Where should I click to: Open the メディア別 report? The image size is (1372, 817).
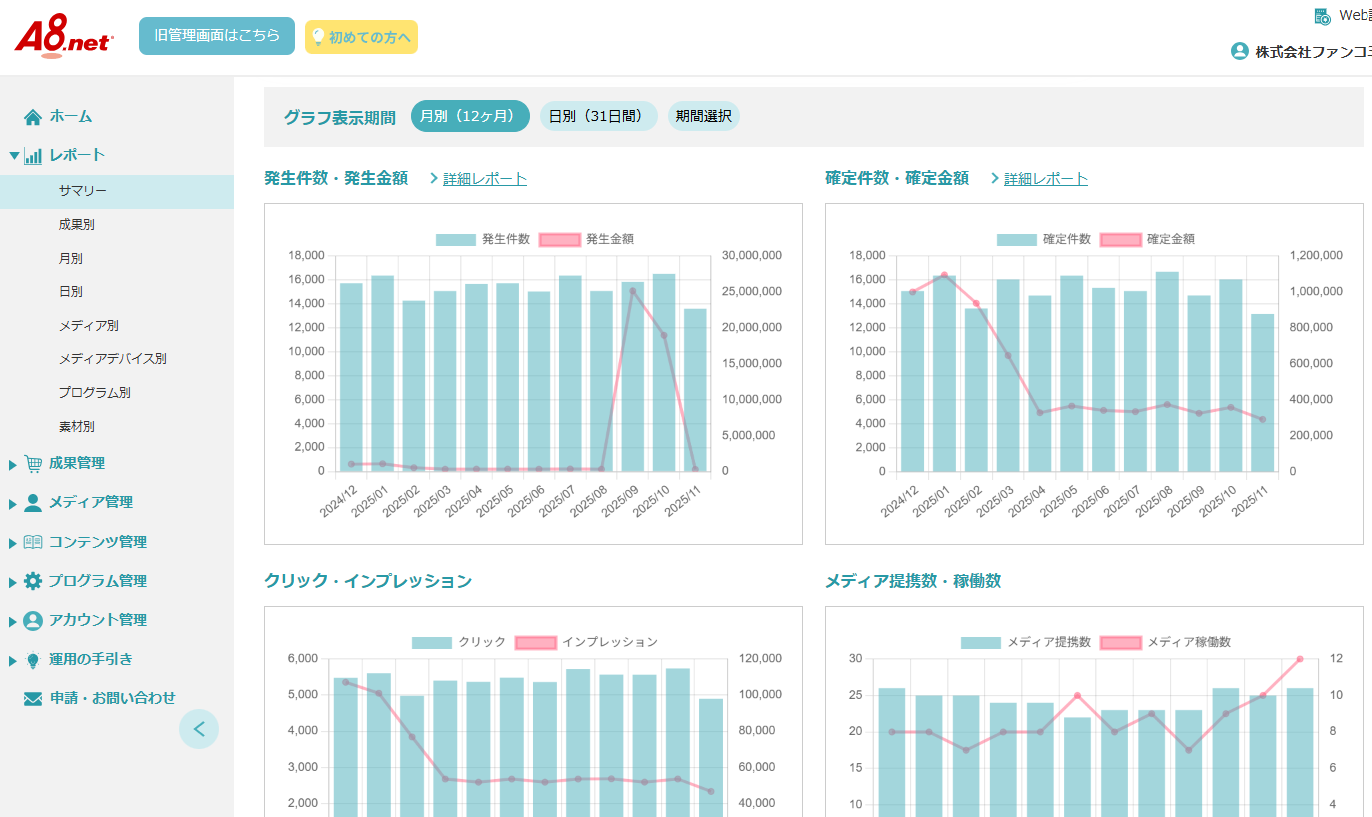tap(88, 326)
